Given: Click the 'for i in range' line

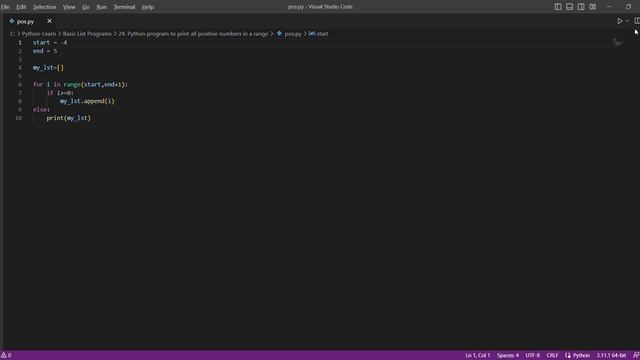Looking at the screenshot, I should [x=80, y=84].
